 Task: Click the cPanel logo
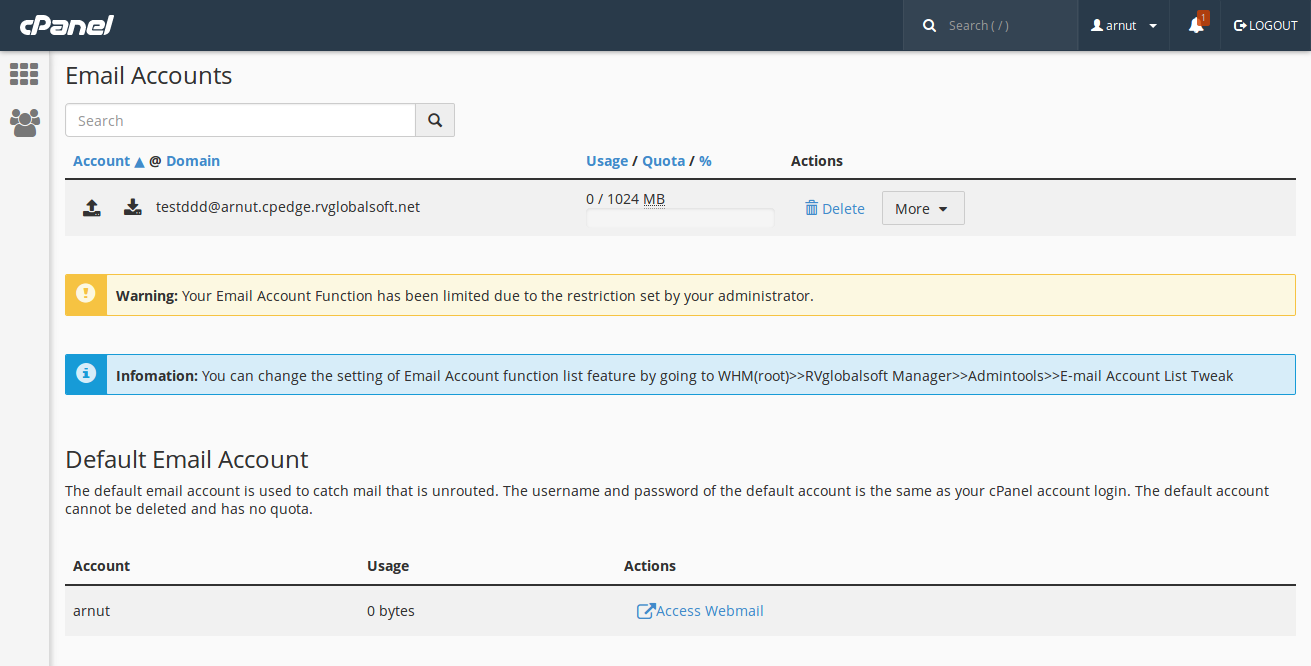(x=66, y=24)
